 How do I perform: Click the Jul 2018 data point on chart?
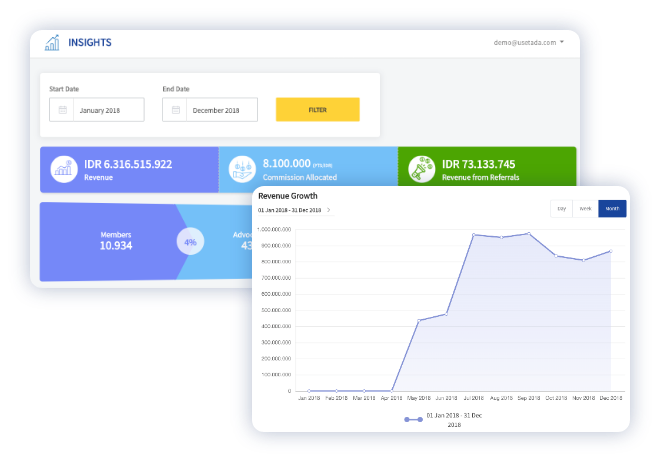tap(474, 234)
